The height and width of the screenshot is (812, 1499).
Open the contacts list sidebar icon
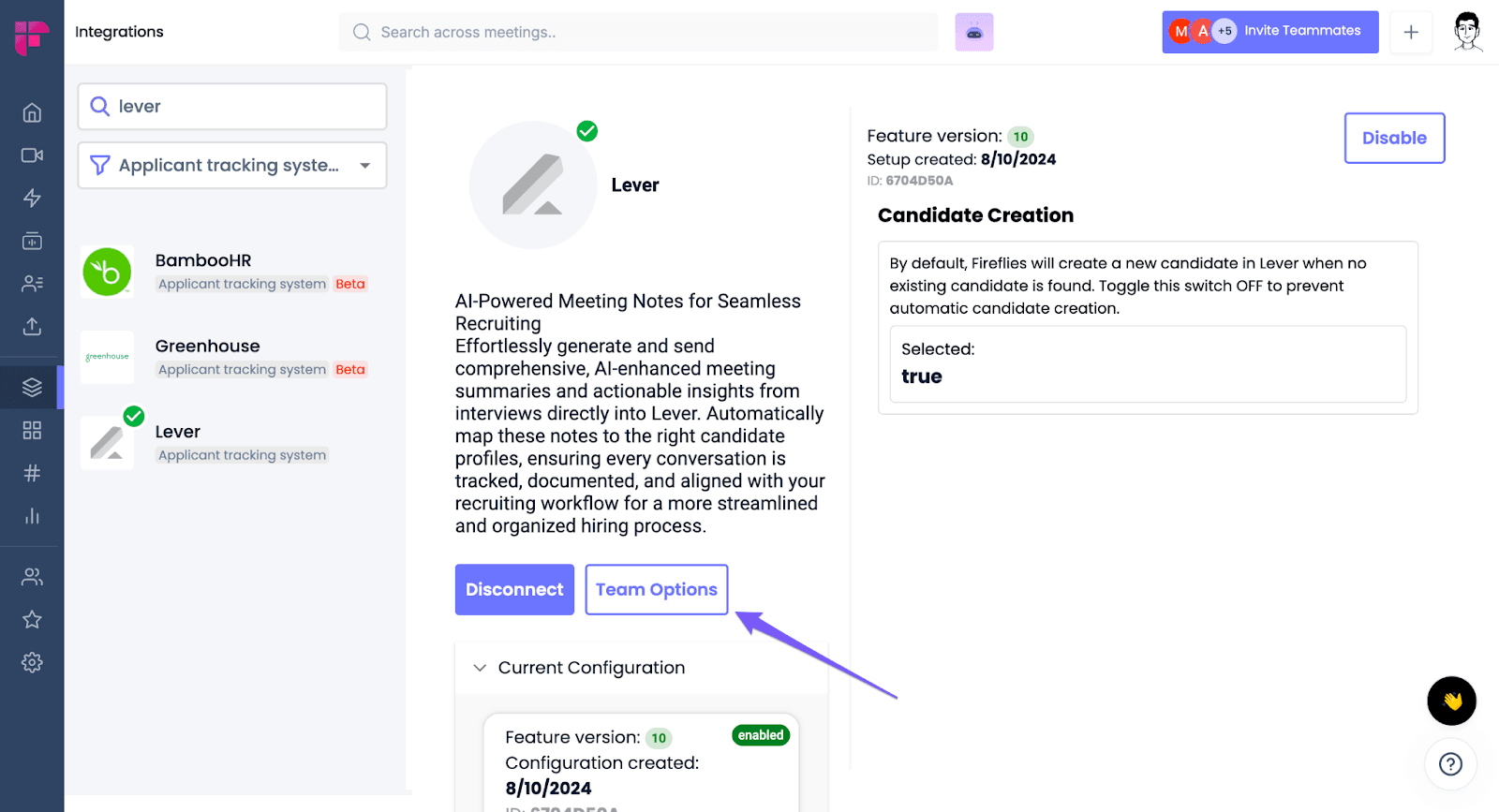[32, 284]
